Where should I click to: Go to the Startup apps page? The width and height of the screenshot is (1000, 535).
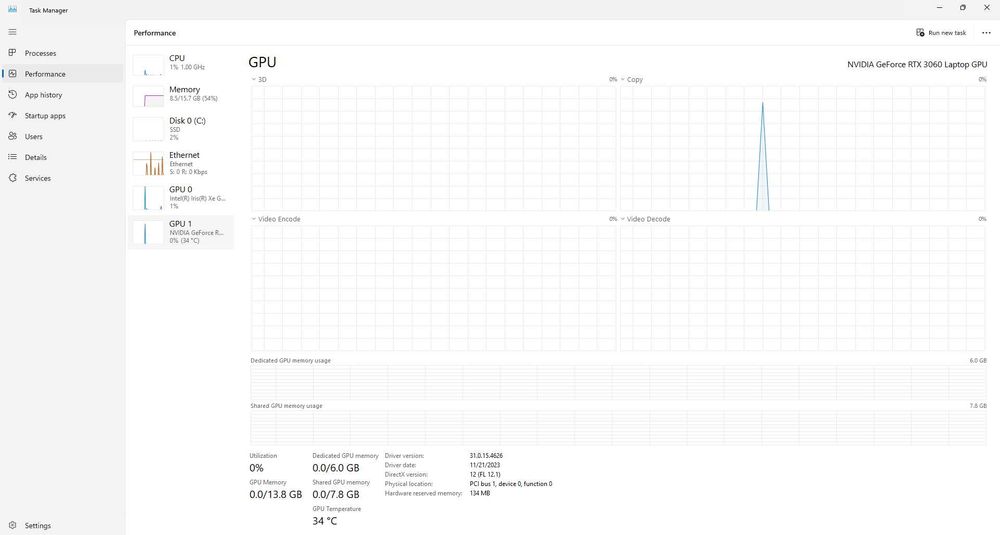tap(62, 115)
